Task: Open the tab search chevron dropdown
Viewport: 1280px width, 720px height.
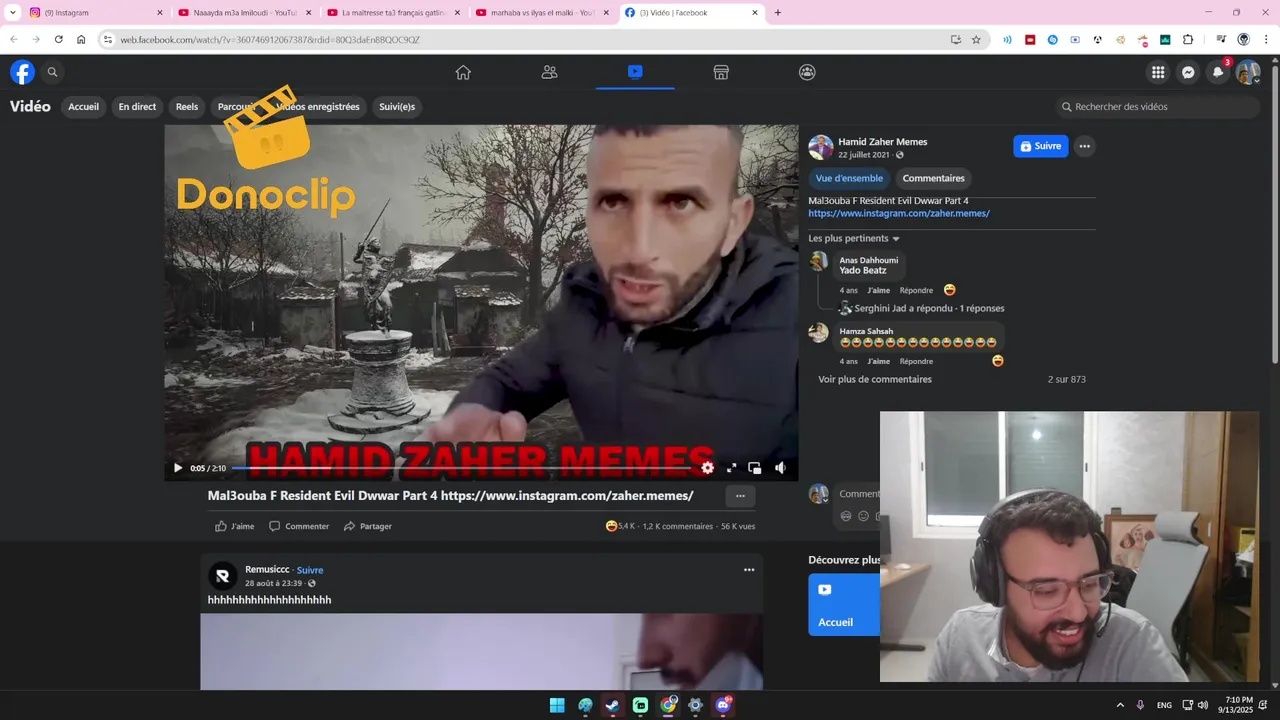Action: coord(12,12)
